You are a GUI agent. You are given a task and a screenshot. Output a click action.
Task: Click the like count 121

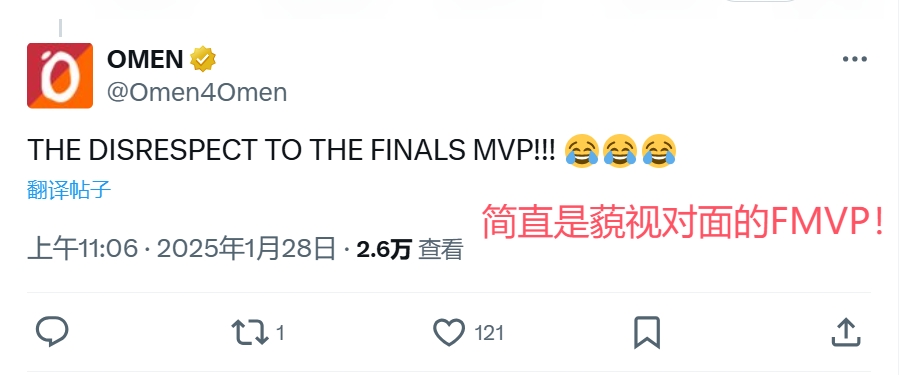tap(489, 333)
